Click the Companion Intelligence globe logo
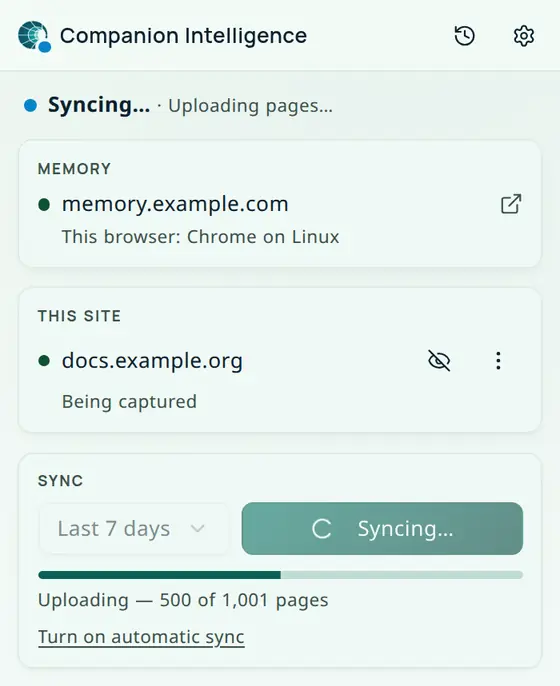Image resolution: width=560 pixels, height=686 pixels. click(x=34, y=36)
